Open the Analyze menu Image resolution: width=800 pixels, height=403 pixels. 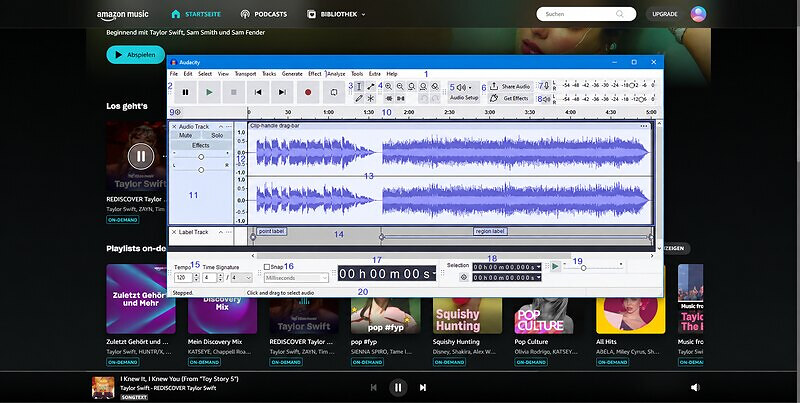[336, 74]
